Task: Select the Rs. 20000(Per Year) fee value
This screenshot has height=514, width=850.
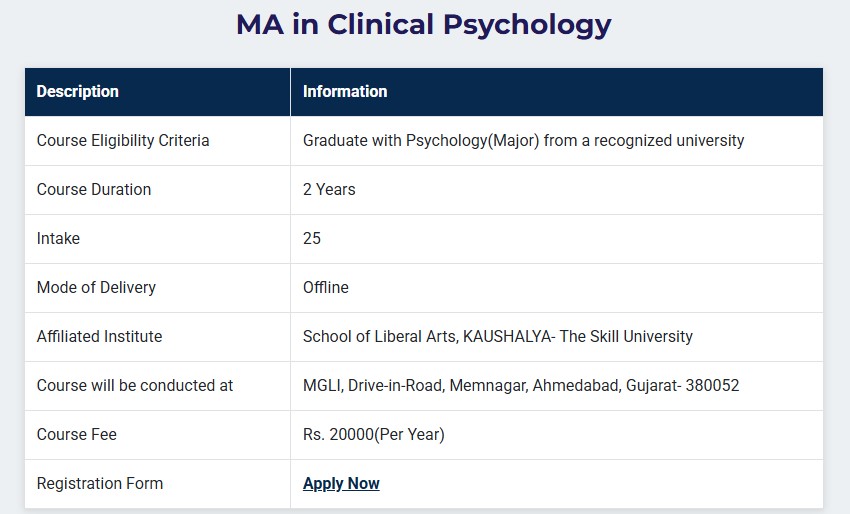Action: (374, 435)
